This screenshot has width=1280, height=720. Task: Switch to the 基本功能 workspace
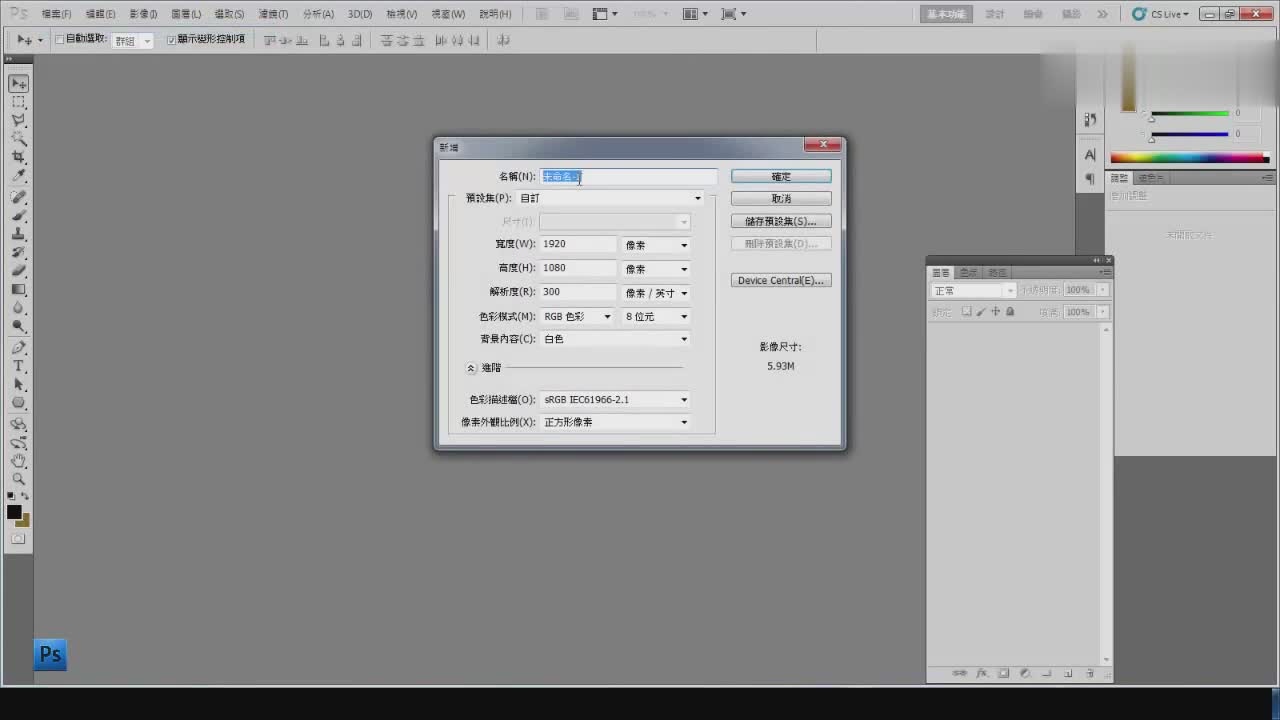946,14
